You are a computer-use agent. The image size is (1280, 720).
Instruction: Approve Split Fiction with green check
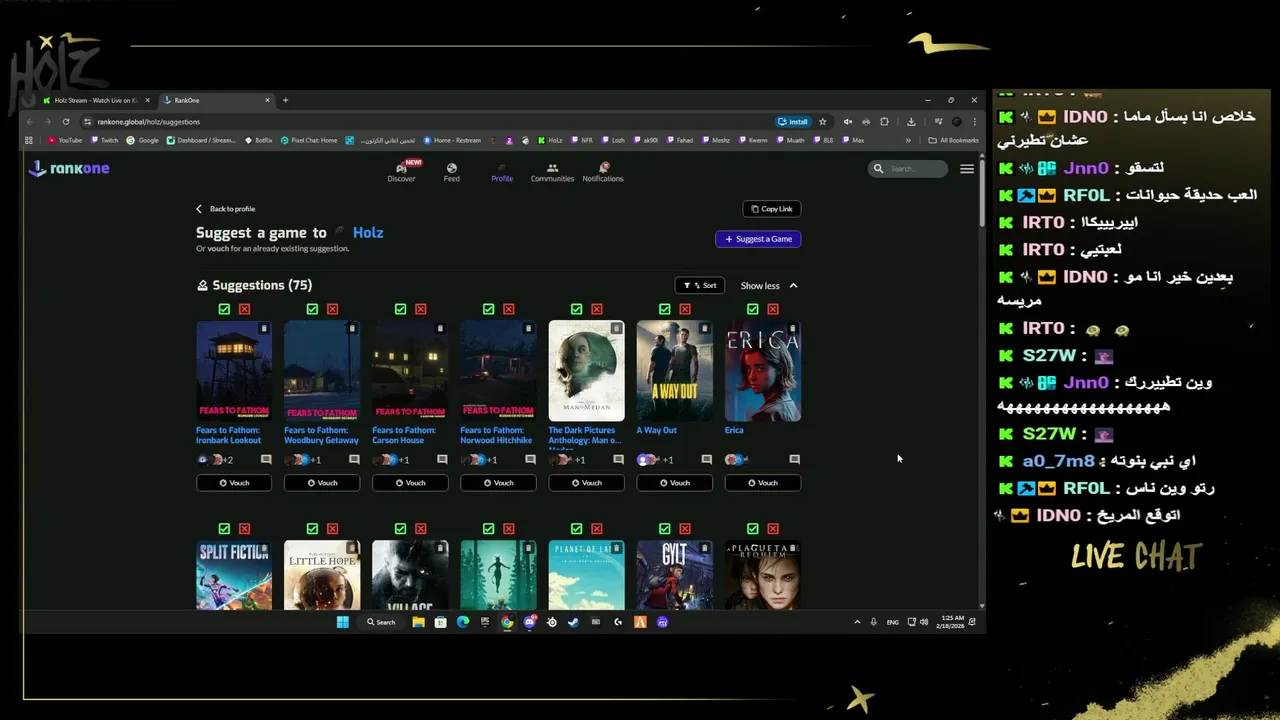224,528
